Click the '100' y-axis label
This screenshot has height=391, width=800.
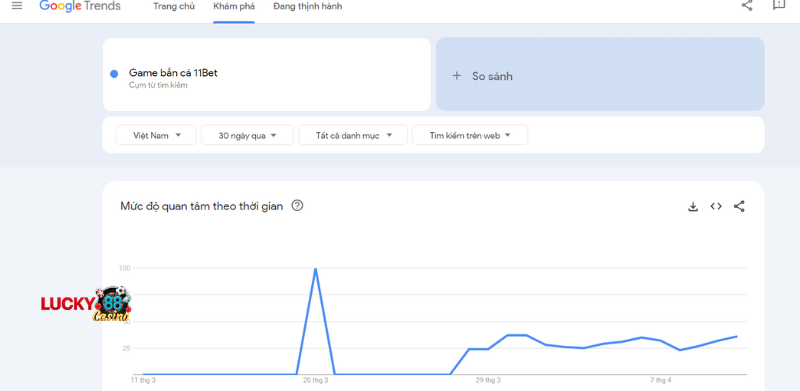(124, 268)
